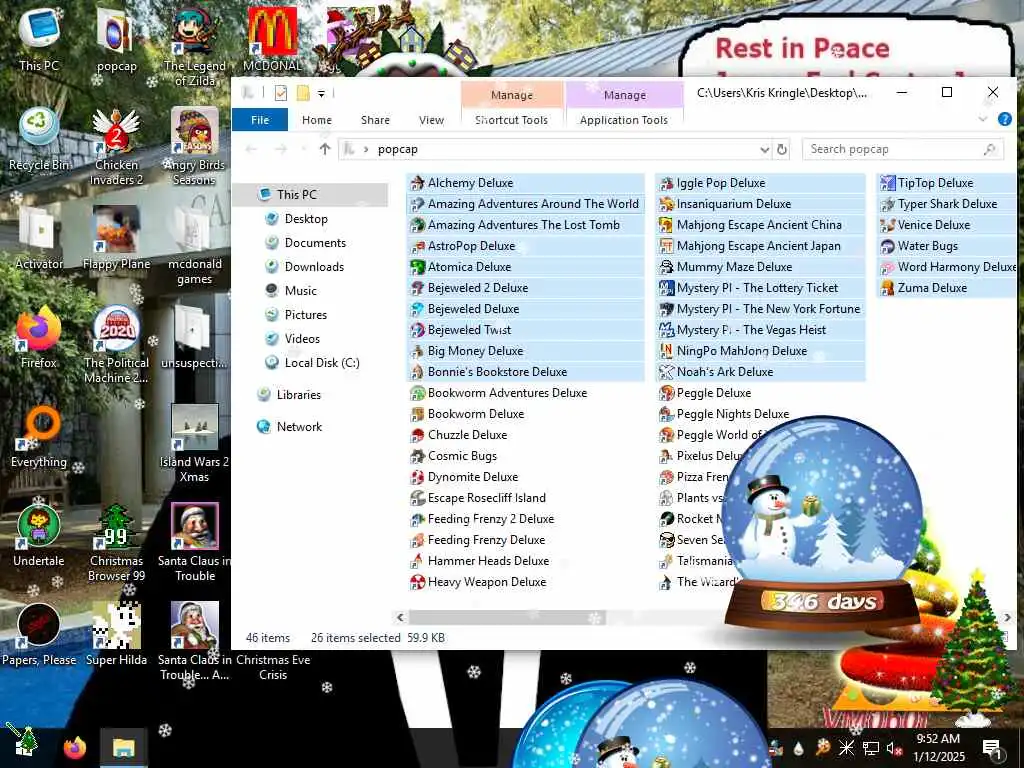Select the Atomica Deluxe file

[x=460, y=266]
